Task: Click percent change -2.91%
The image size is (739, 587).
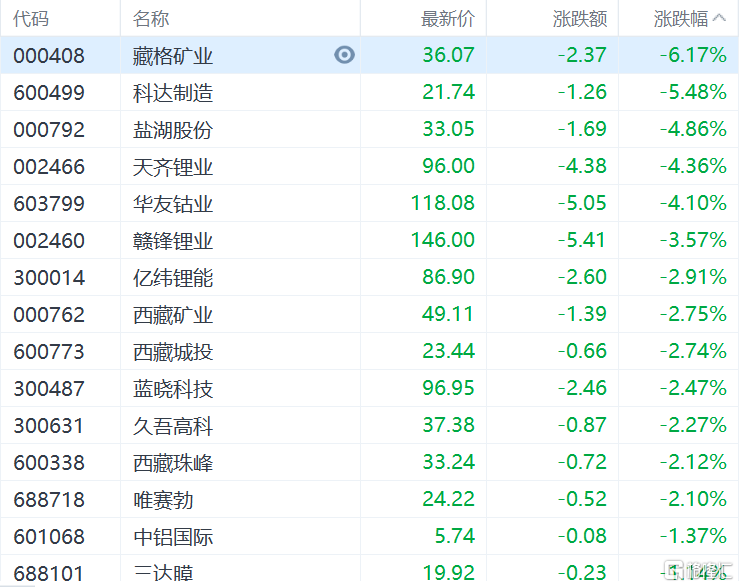Action: [693, 277]
